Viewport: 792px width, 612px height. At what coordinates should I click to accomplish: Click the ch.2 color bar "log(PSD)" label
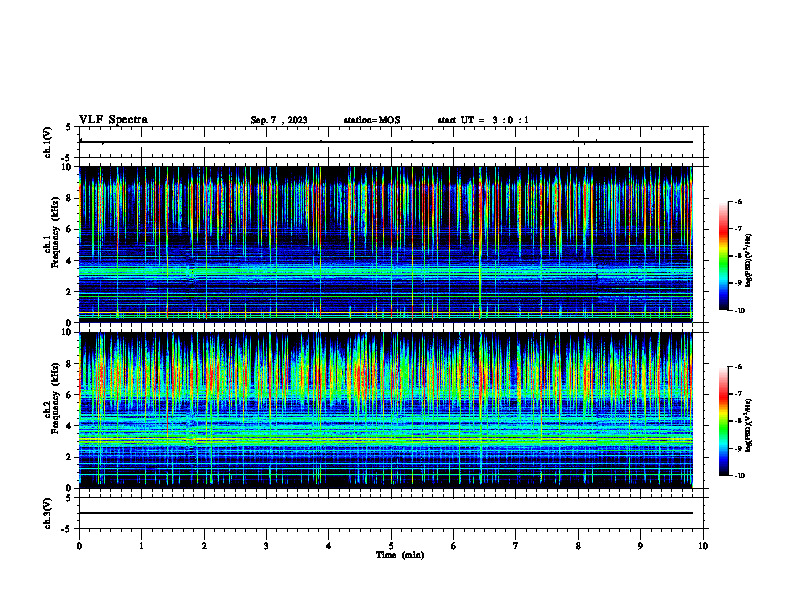pyautogui.click(x=748, y=425)
